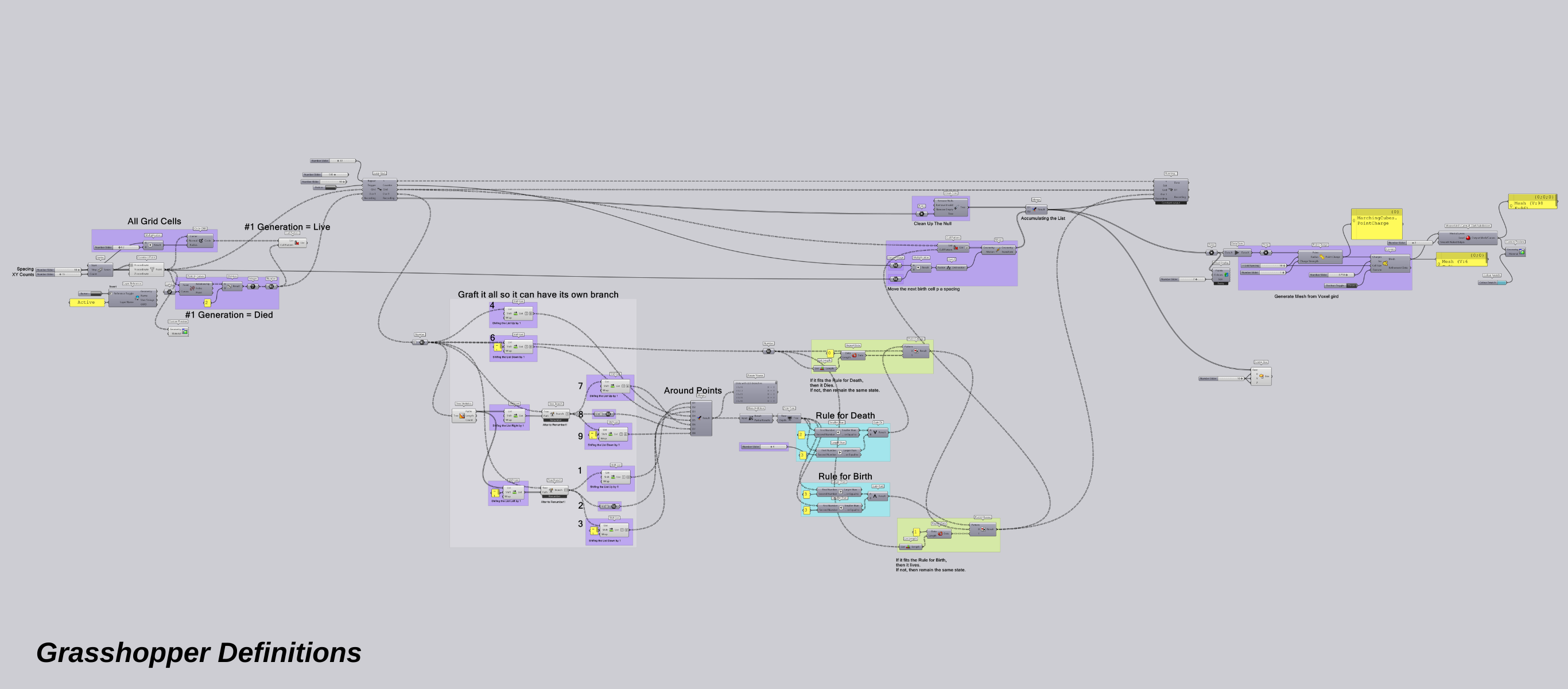Click the Gate And icon in Rule for Birth
The height and width of the screenshot is (689, 1568).
click(875, 497)
